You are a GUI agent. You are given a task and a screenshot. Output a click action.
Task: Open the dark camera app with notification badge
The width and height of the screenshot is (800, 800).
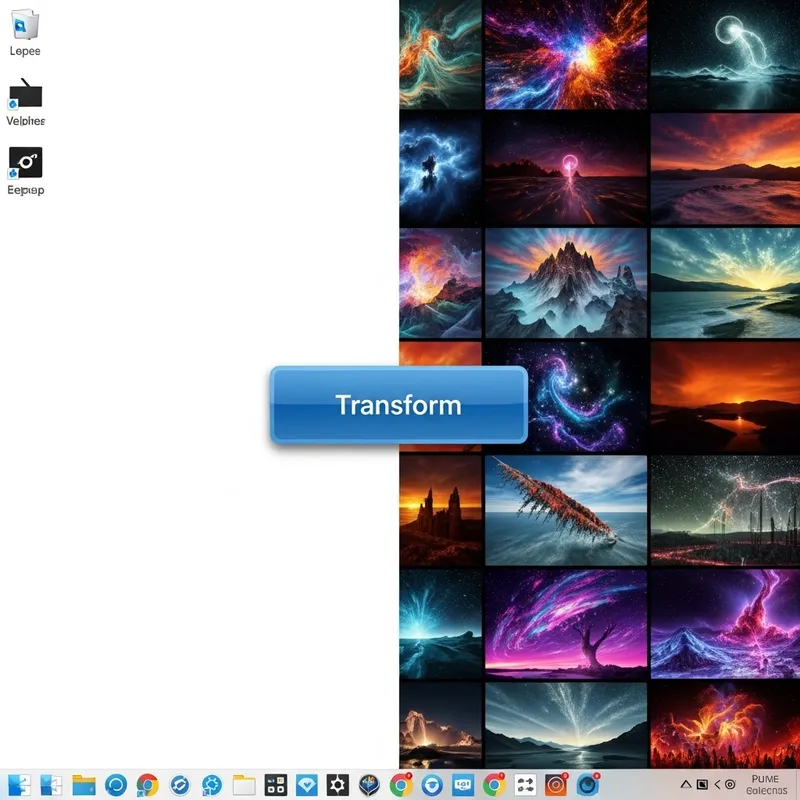point(588,785)
